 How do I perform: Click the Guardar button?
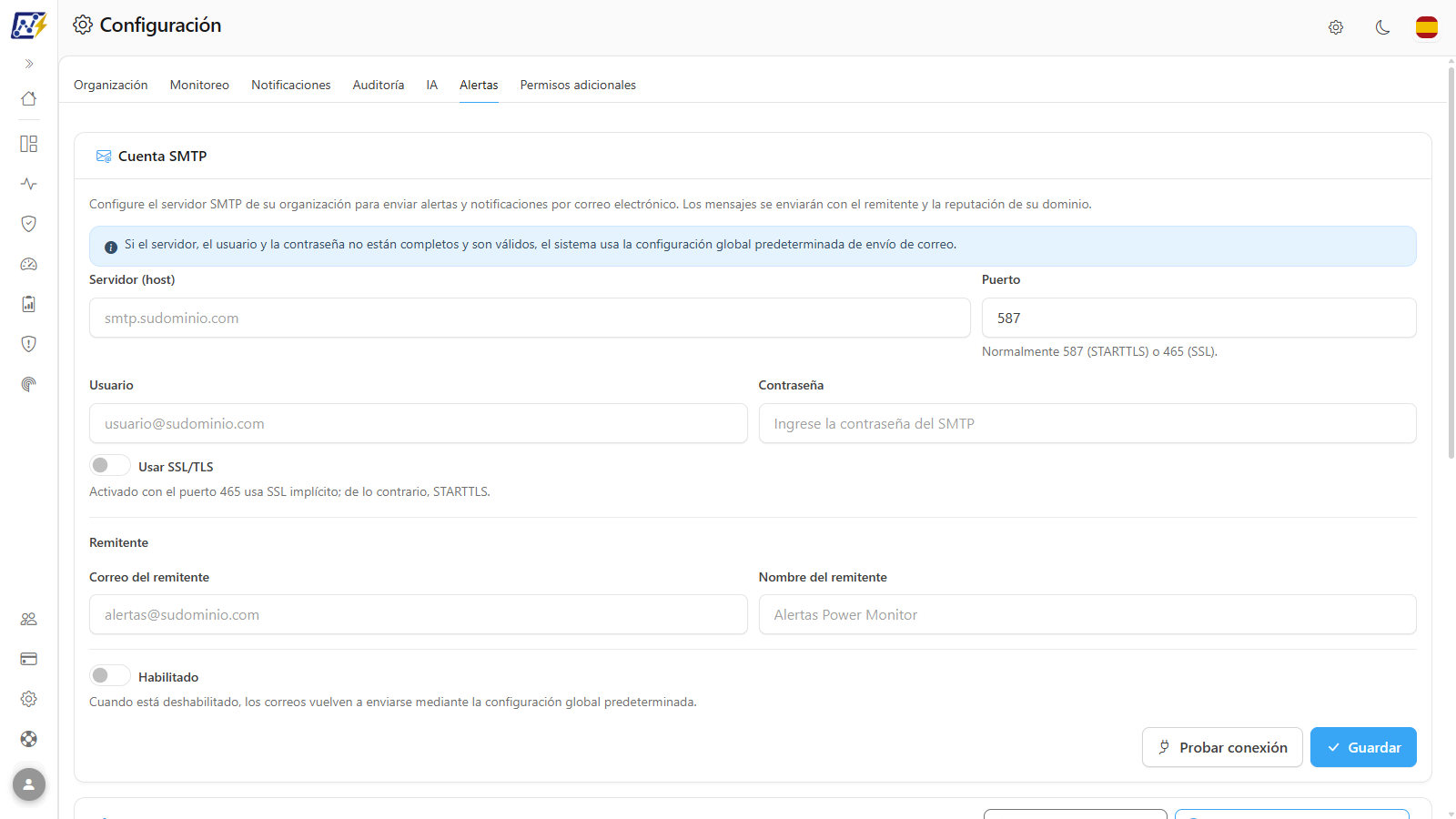click(x=1363, y=747)
